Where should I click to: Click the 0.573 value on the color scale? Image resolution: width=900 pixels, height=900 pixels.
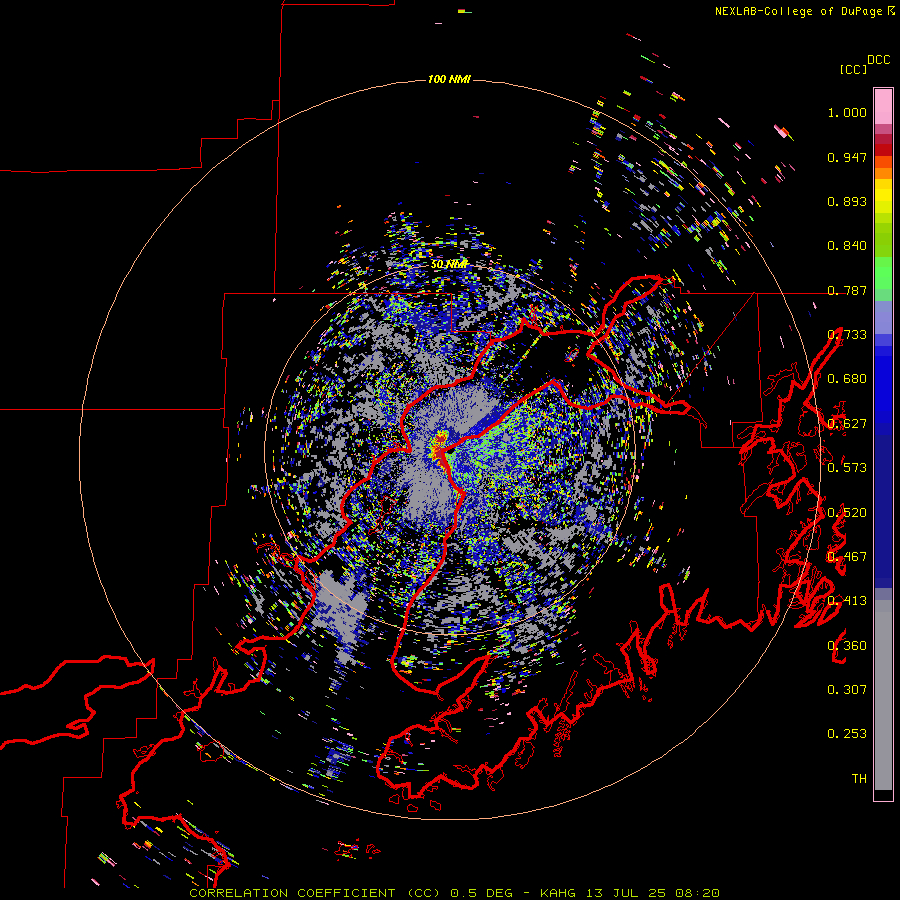tap(847, 468)
